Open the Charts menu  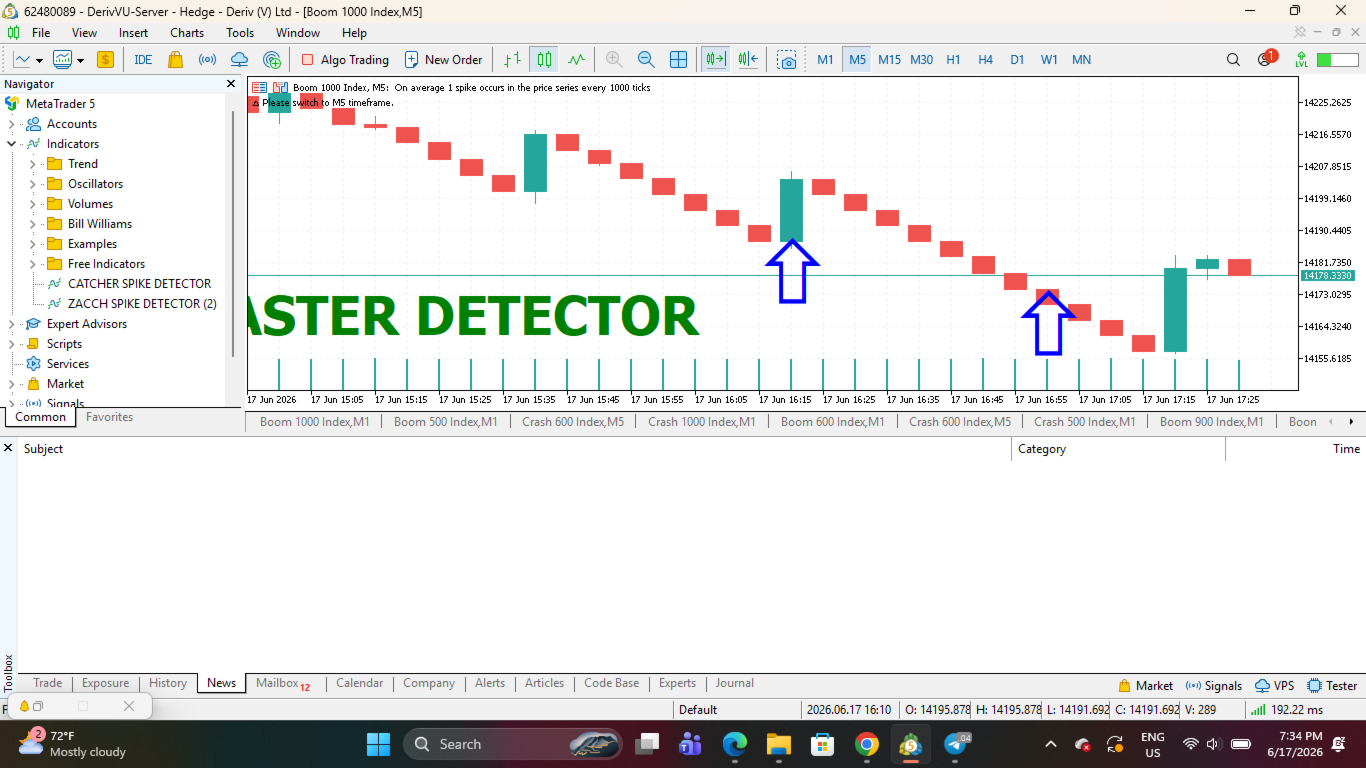[187, 32]
